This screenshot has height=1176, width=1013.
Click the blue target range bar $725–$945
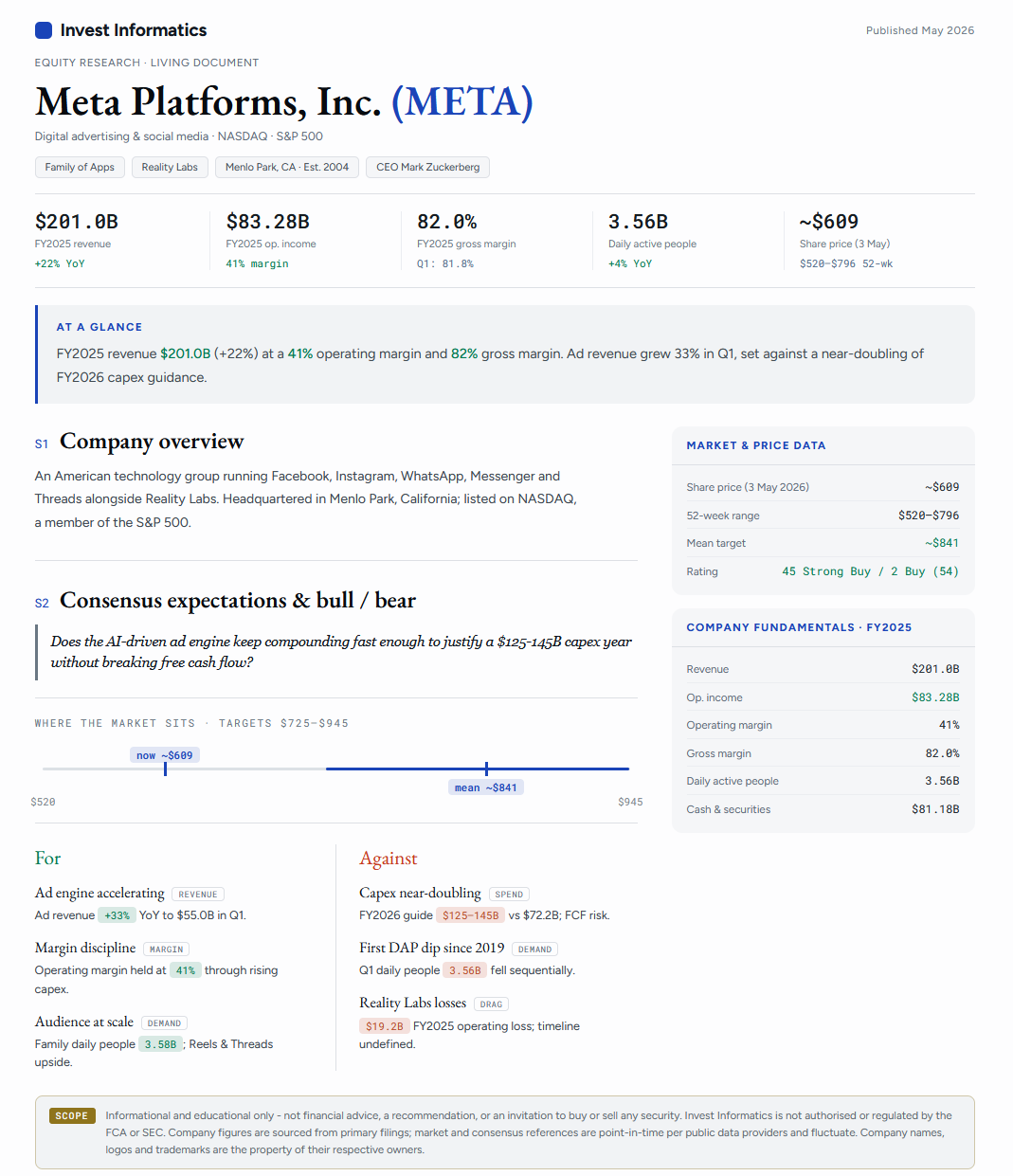coord(478,769)
